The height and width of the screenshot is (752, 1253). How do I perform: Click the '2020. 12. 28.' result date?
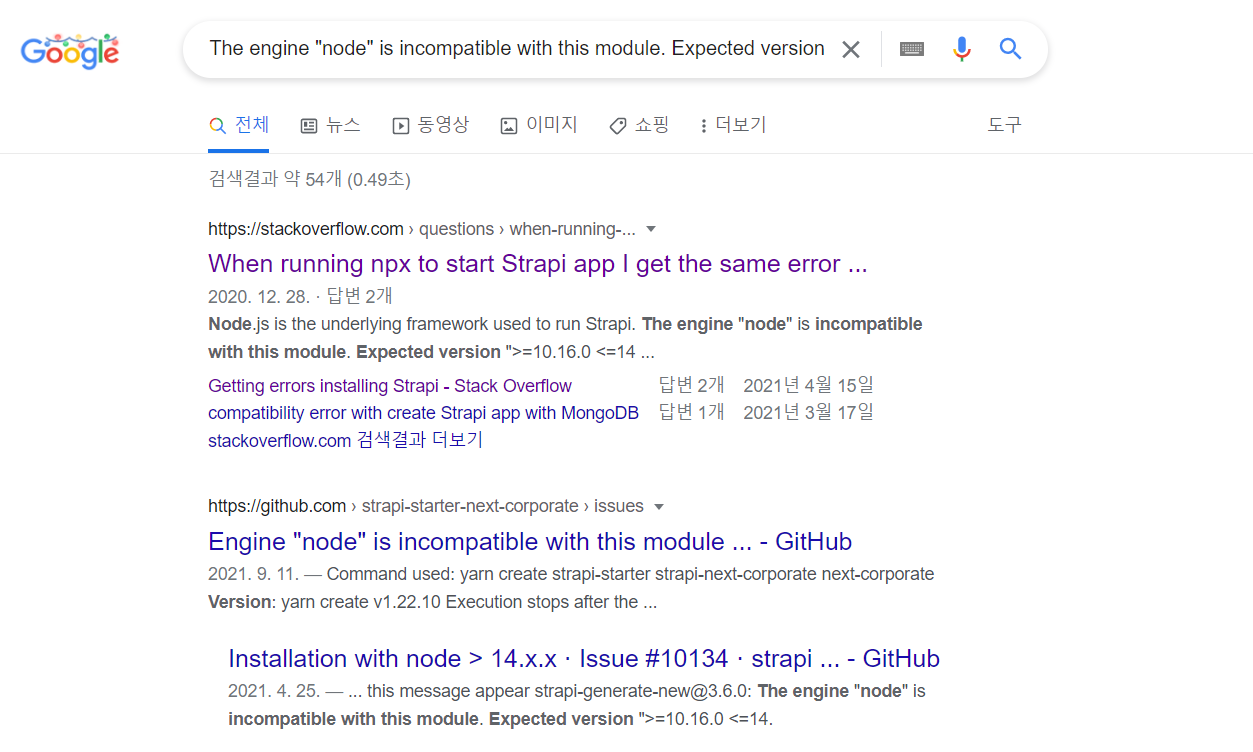259,297
